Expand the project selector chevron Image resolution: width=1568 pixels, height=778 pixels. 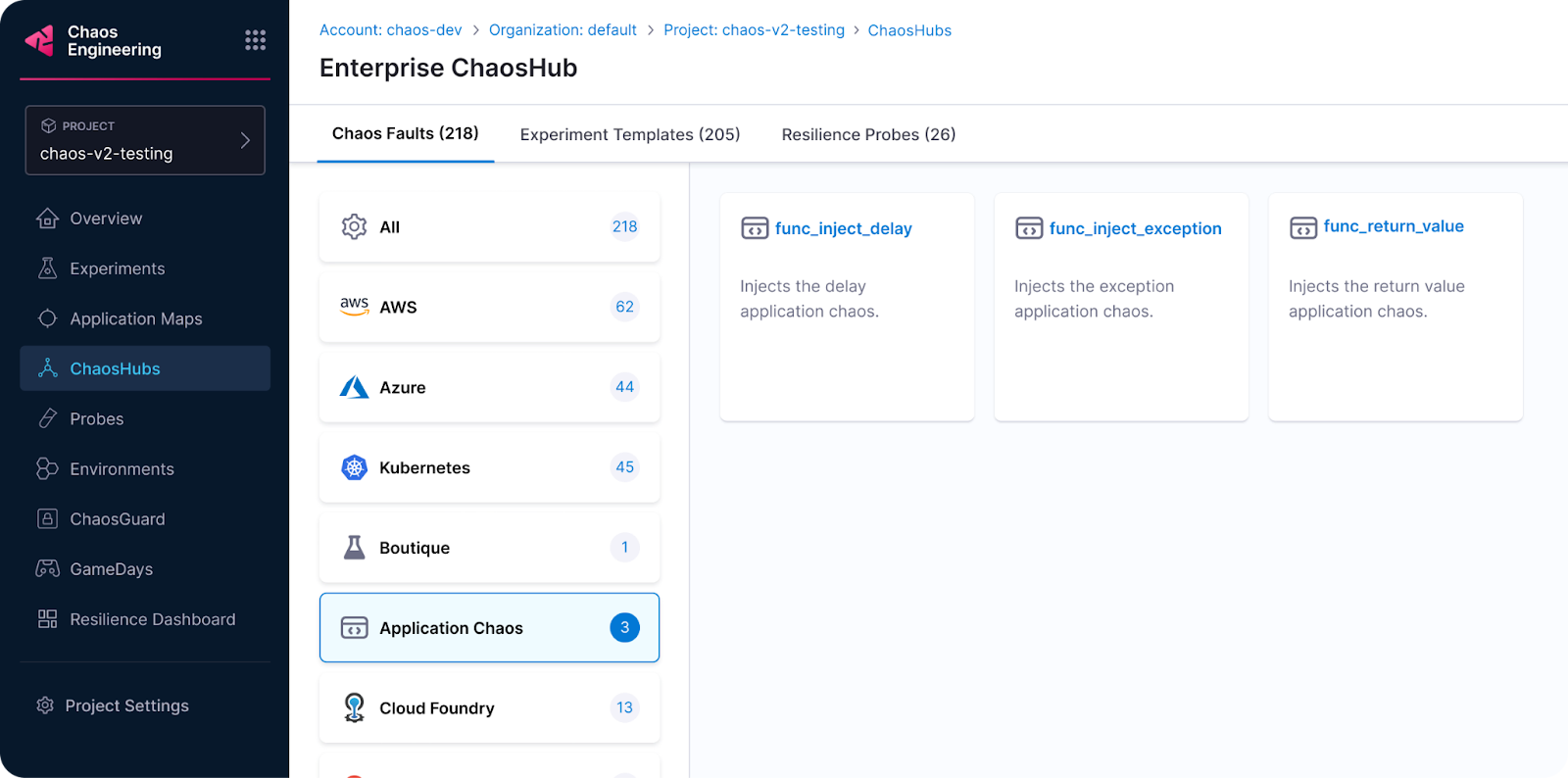[245, 140]
